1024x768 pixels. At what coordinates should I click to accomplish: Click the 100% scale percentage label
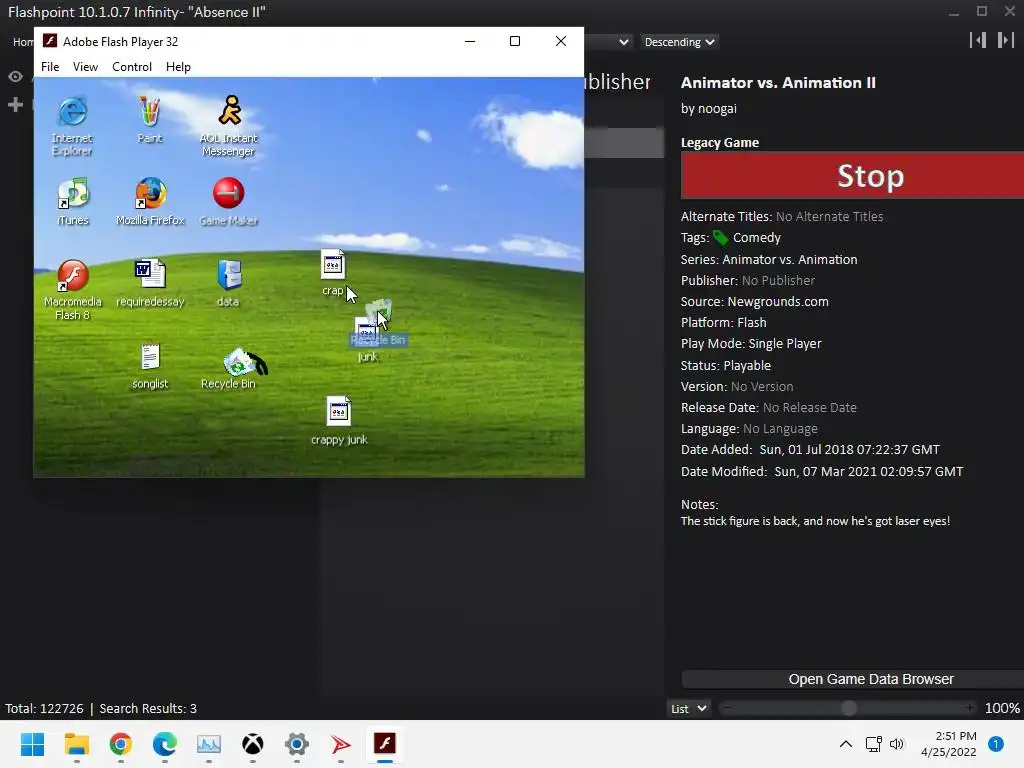(x=1002, y=709)
